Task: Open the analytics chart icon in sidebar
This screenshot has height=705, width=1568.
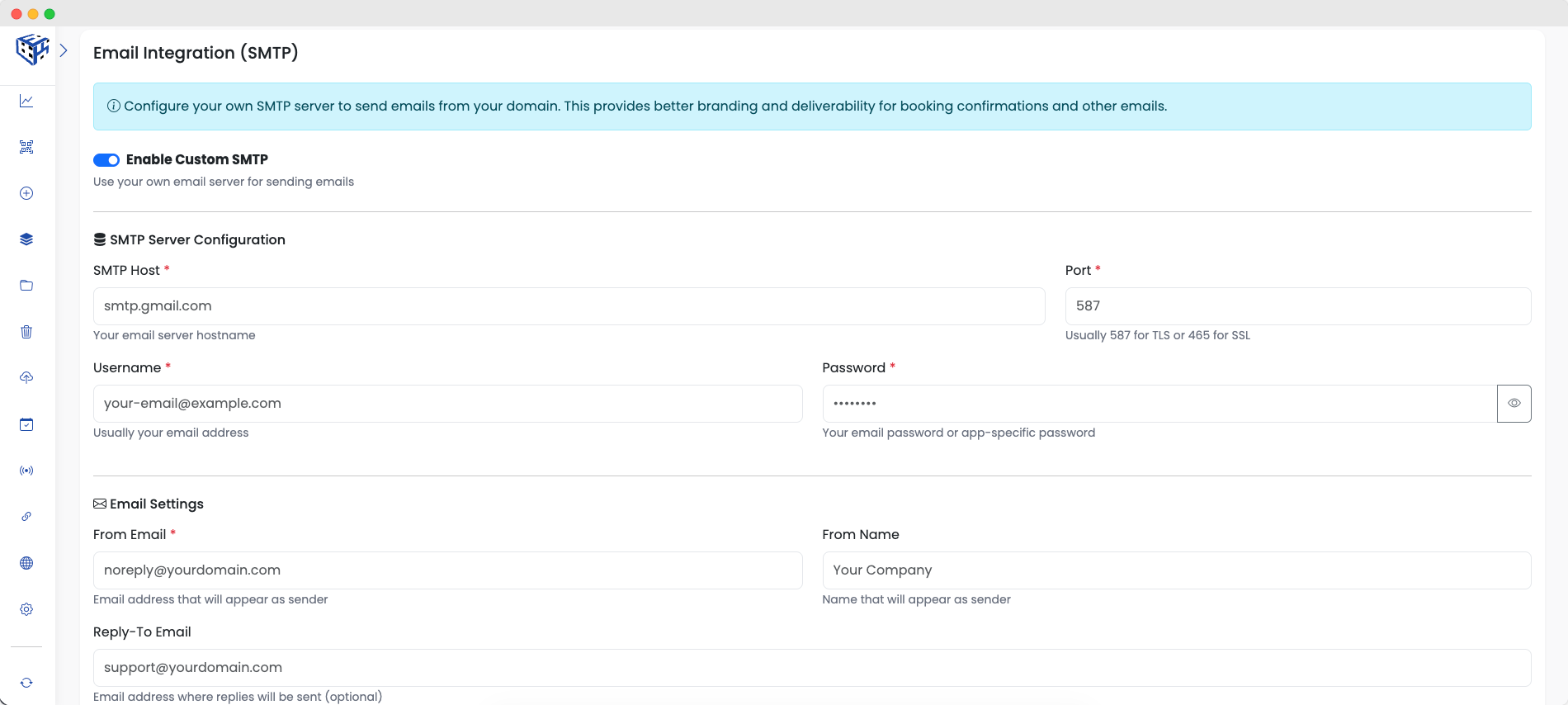Action: 26,101
